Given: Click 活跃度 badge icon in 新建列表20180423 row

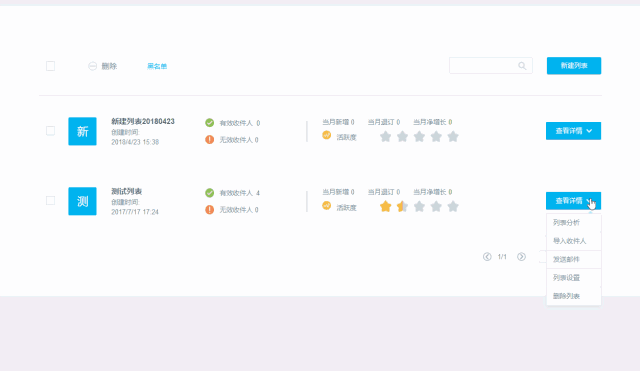Looking at the screenshot, I should [x=327, y=135].
